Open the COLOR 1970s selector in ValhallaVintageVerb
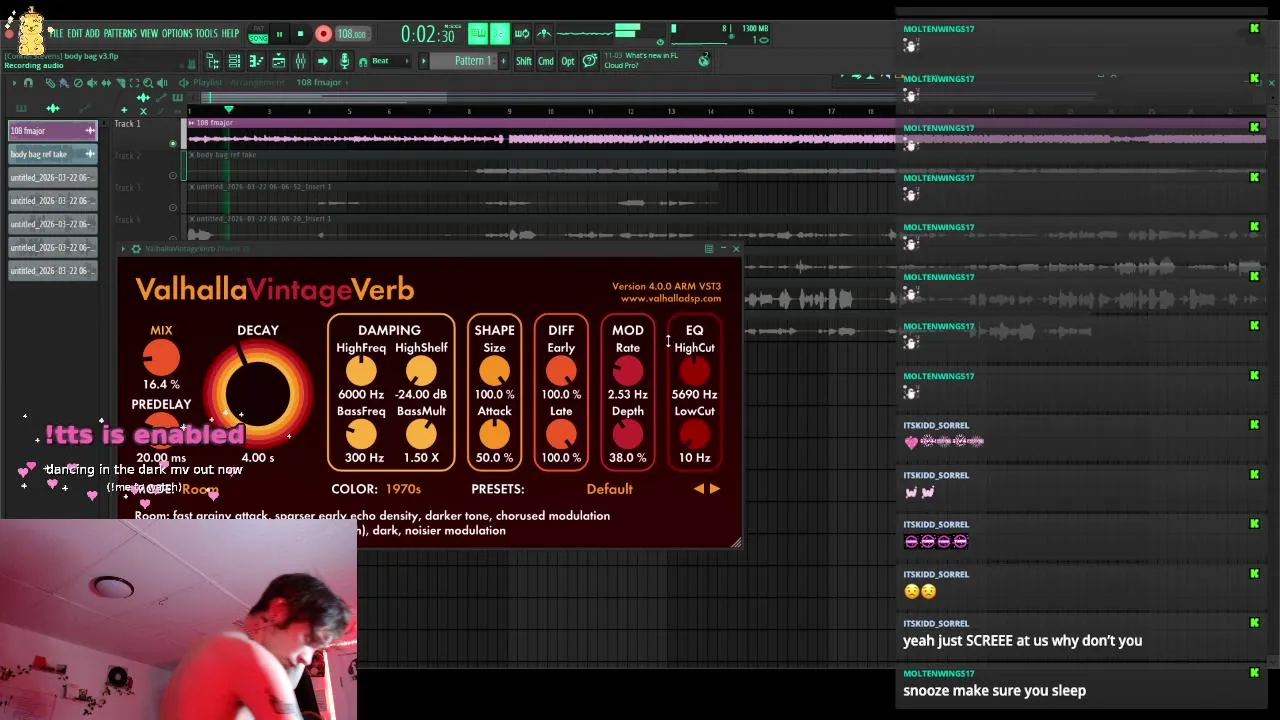The height and width of the screenshot is (720, 1280). click(x=403, y=489)
